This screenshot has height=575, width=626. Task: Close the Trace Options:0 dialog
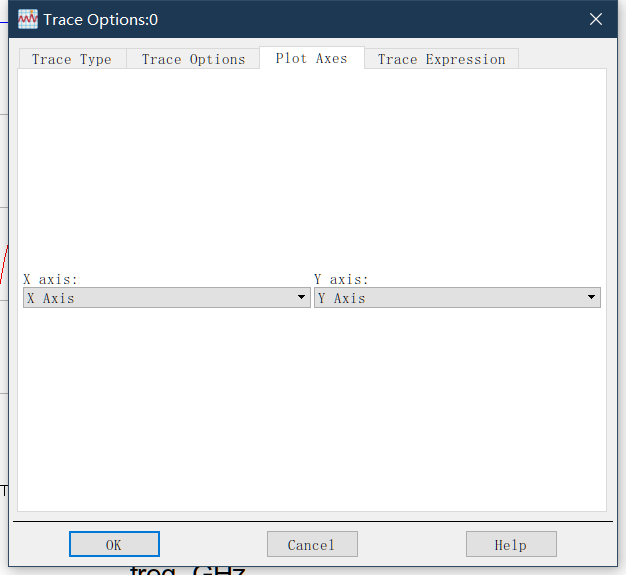(596, 19)
